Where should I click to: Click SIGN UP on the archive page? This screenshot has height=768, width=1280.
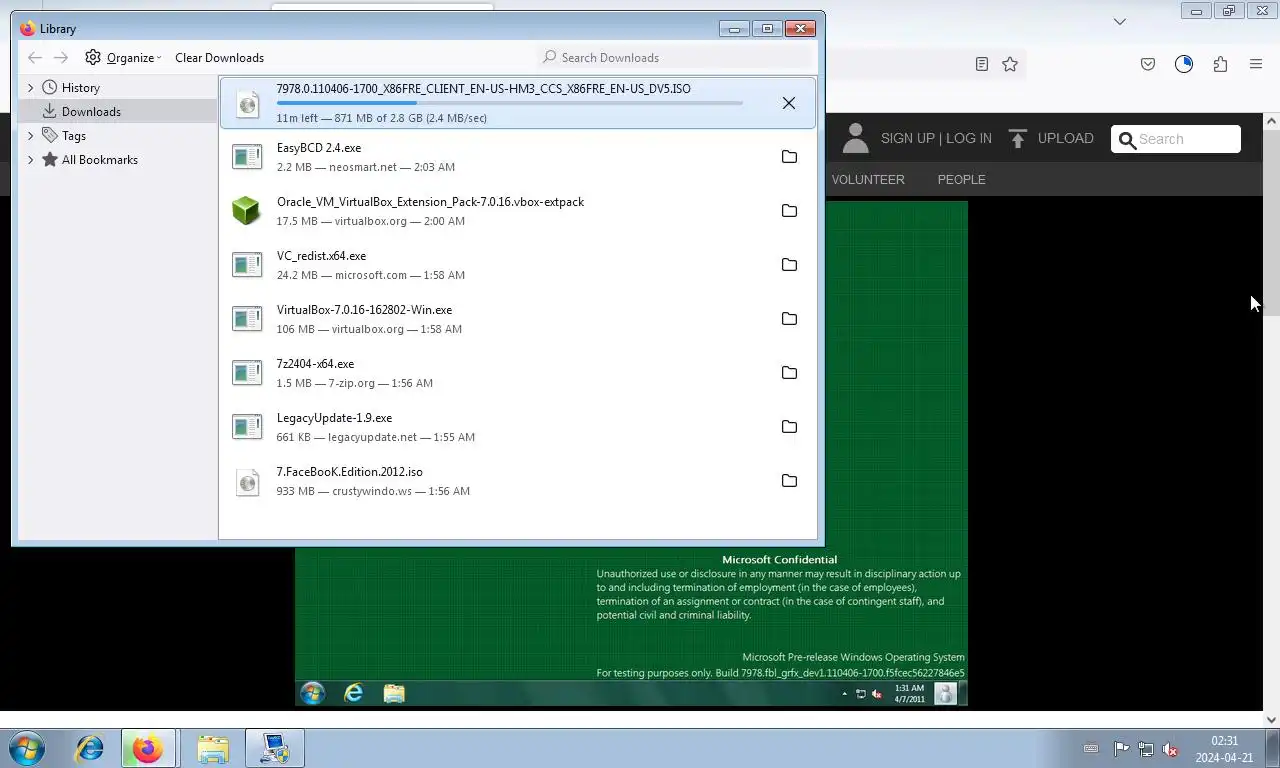907,139
